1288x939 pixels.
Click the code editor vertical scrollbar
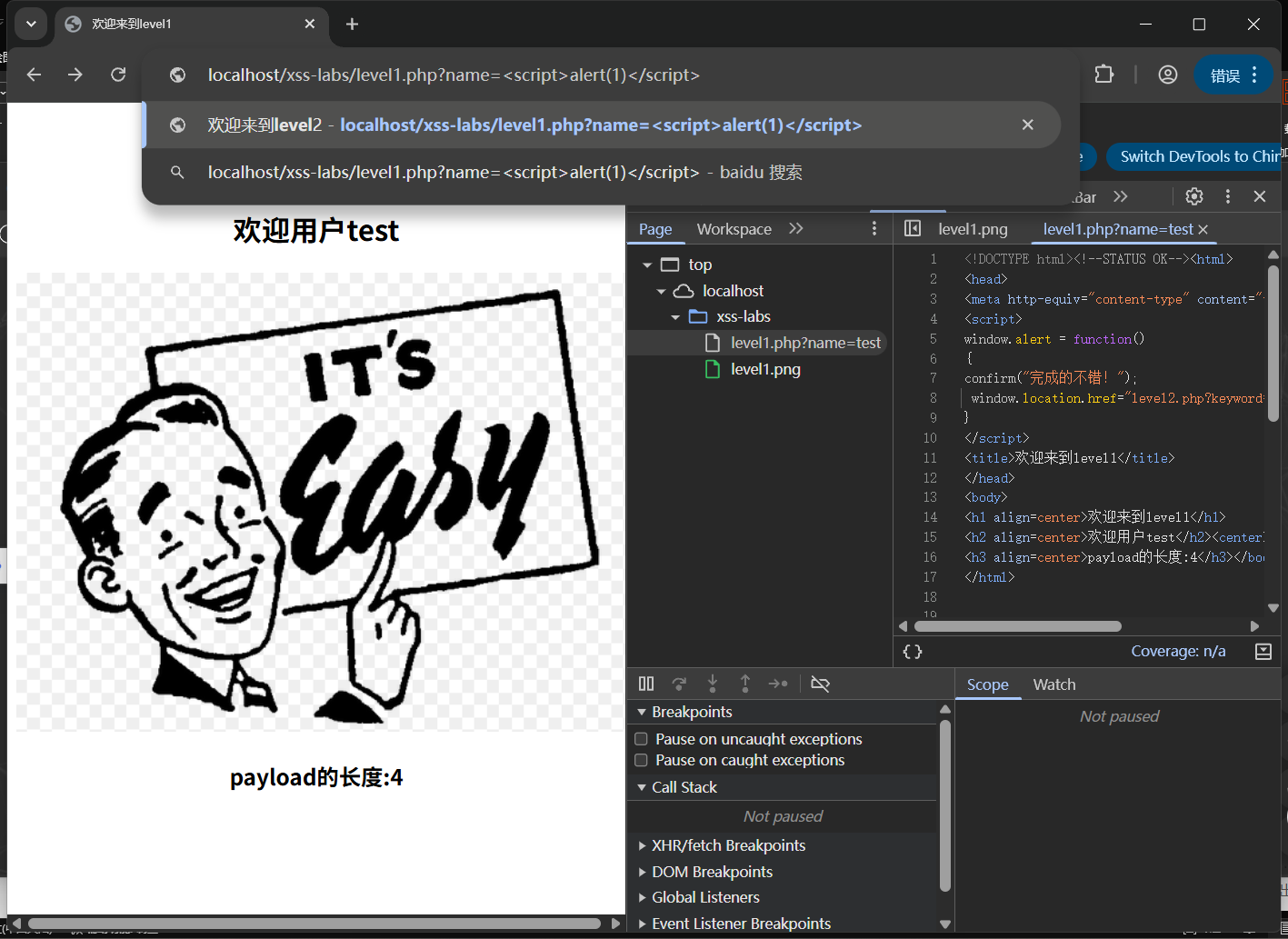tap(1273, 343)
